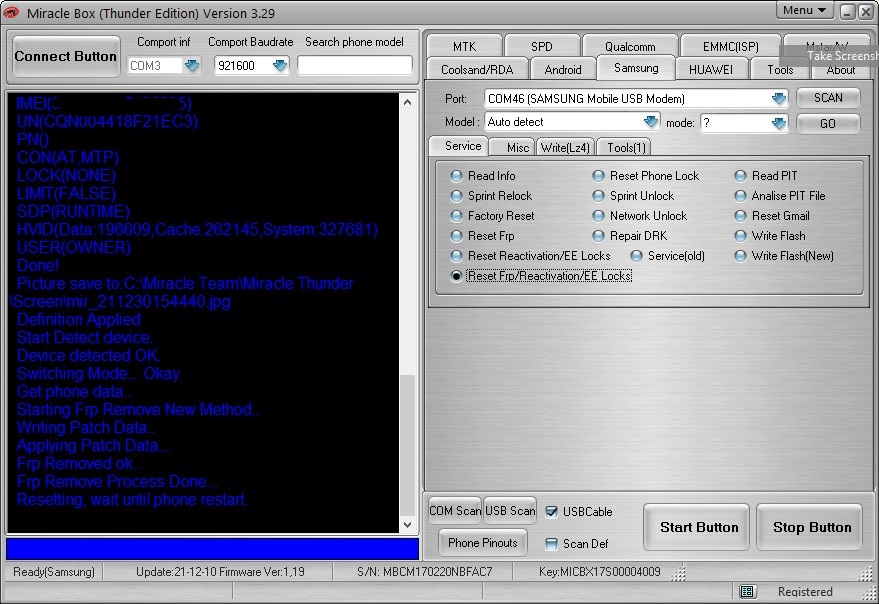Click 'Device detected OK' log line
This screenshot has width=879, height=604.
tap(88, 356)
